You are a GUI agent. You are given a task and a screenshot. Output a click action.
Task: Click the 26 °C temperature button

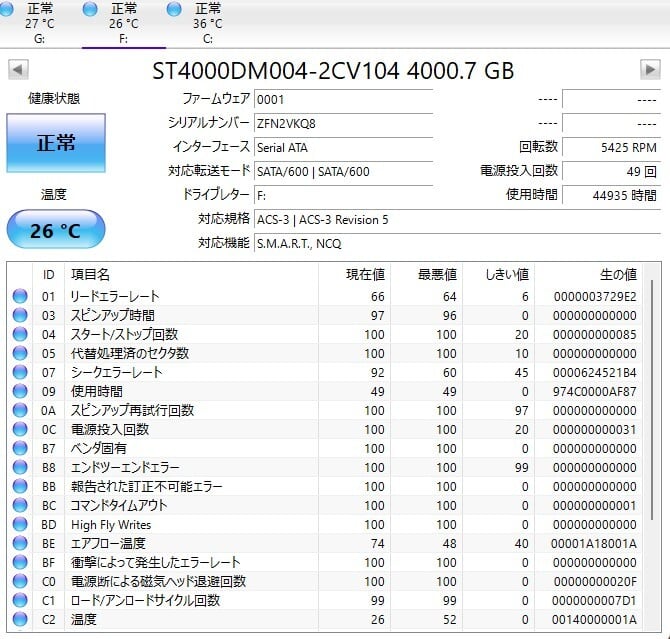click(56, 230)
